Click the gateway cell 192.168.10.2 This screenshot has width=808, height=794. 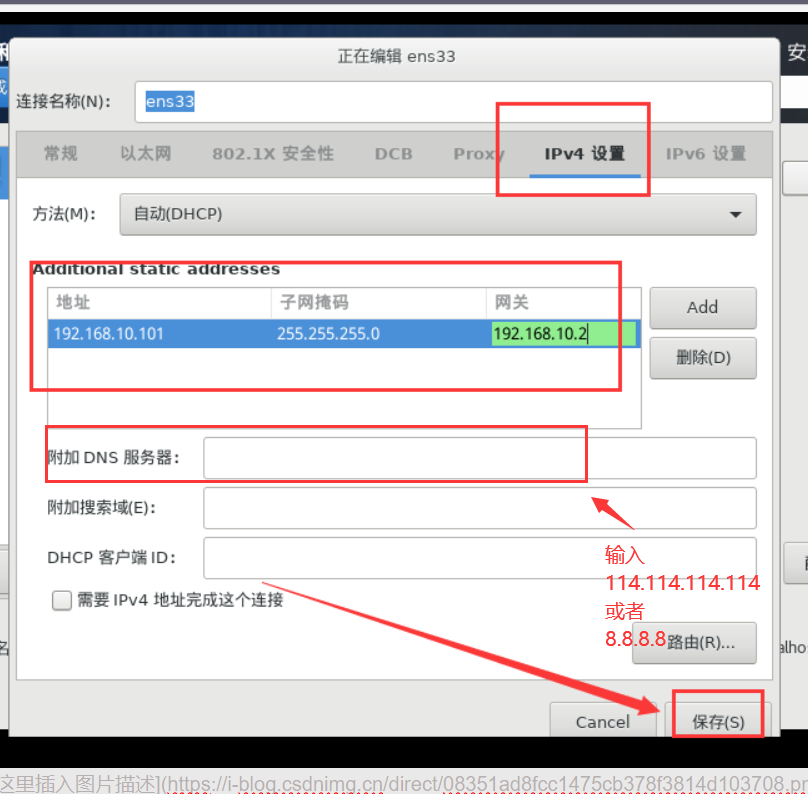coord(563,334)
